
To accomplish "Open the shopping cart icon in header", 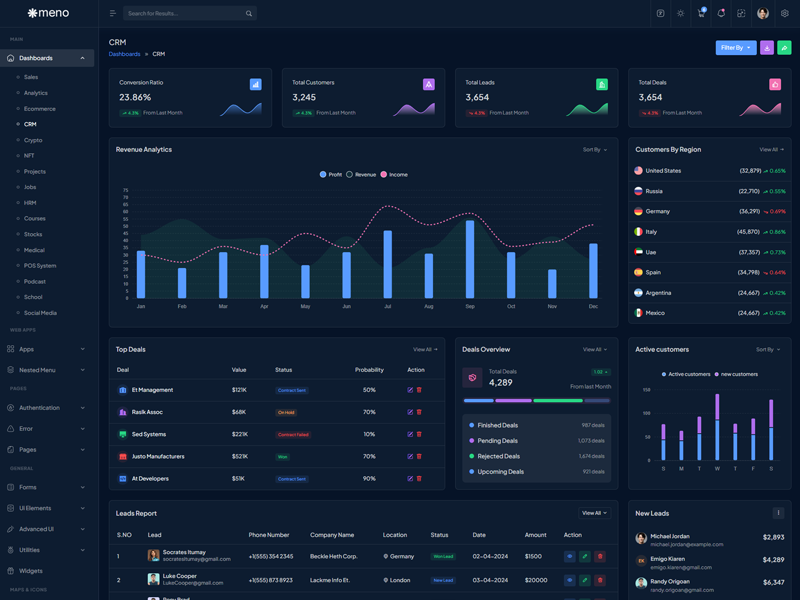I will point(701,14).
